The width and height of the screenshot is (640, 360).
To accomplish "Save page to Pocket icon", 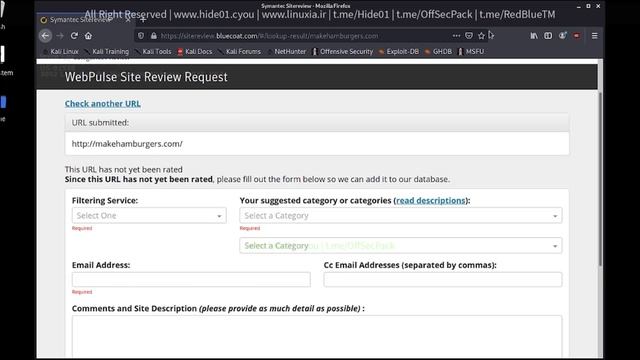I will 469,36.
